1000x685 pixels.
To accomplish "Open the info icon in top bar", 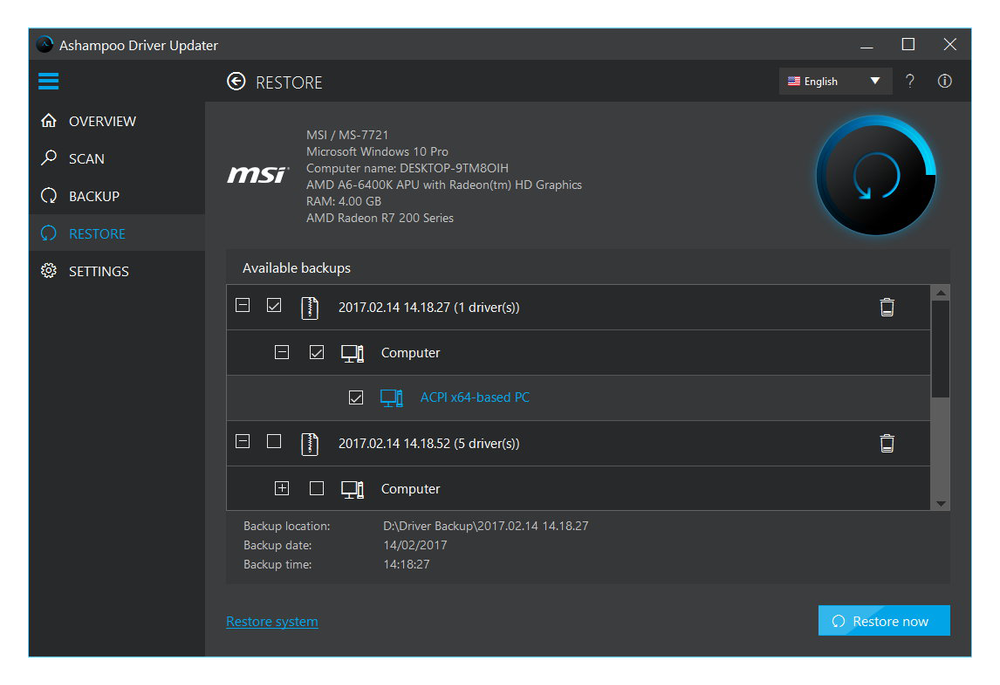I will pyautogui.click(x=945, y=81).
